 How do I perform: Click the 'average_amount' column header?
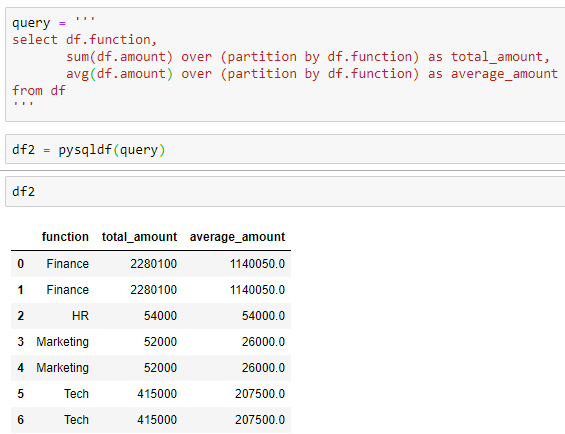coord(237,237)
